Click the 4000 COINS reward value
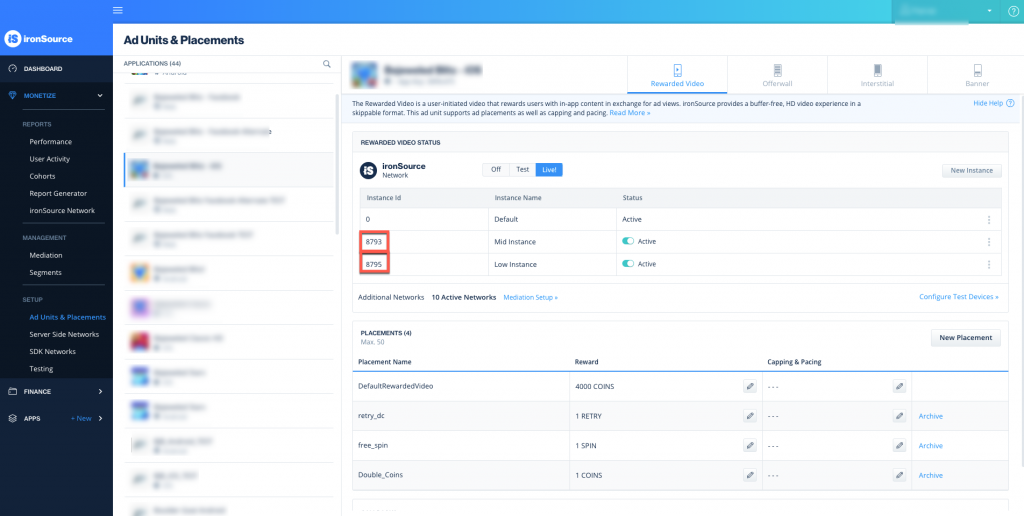 594,386
